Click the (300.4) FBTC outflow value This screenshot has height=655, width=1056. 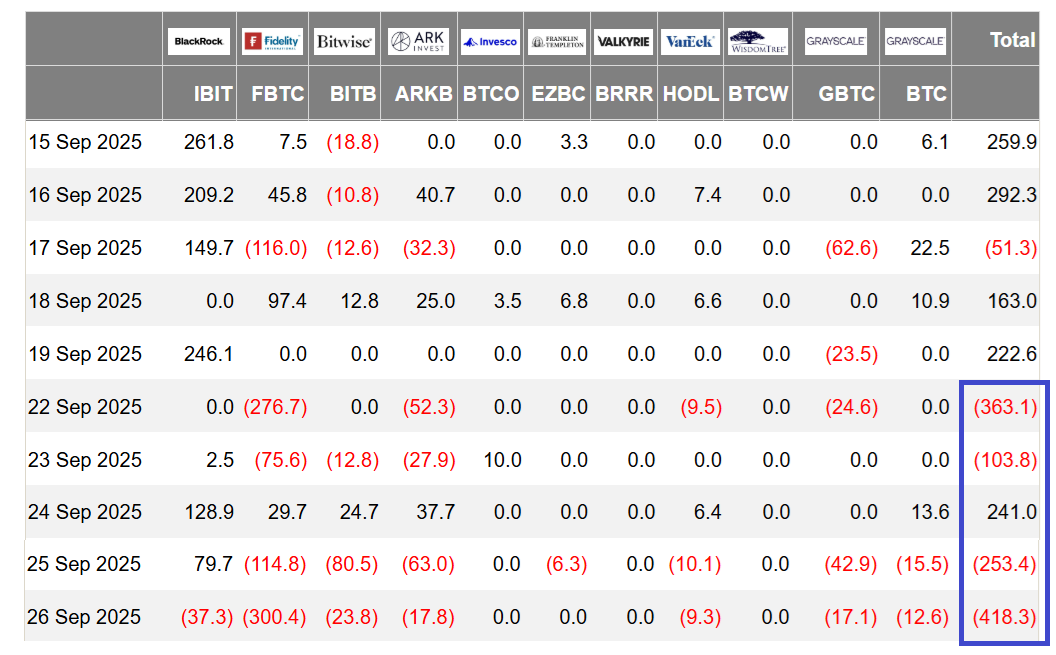coord(275,617)
